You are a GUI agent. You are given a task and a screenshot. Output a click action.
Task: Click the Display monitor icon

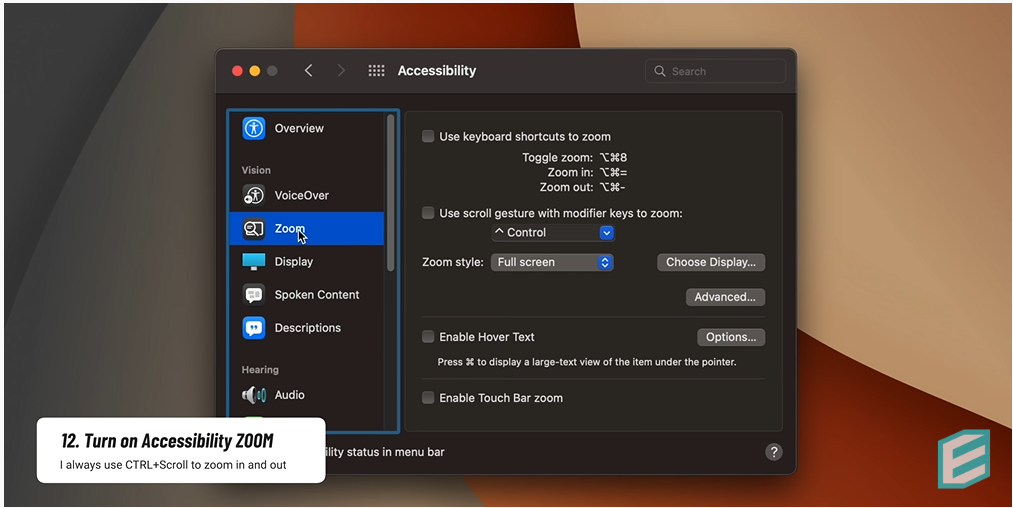(253, 261)
